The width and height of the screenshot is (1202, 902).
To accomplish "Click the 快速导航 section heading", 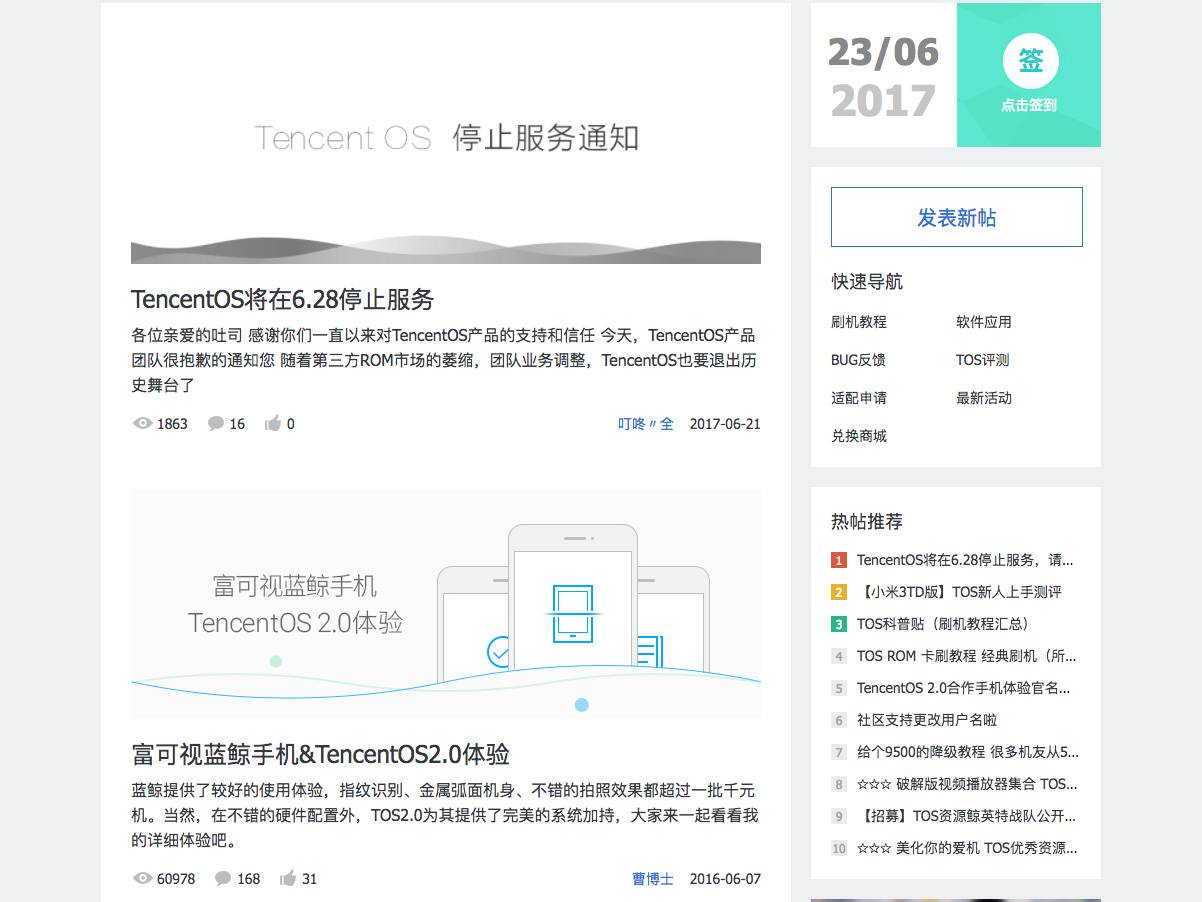I will tap(867, 282).
